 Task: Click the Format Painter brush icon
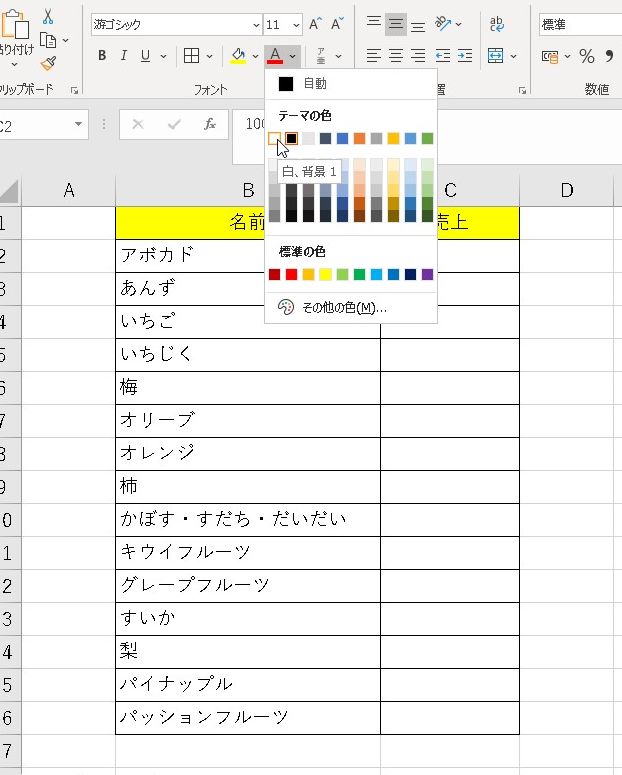[48, 63]
